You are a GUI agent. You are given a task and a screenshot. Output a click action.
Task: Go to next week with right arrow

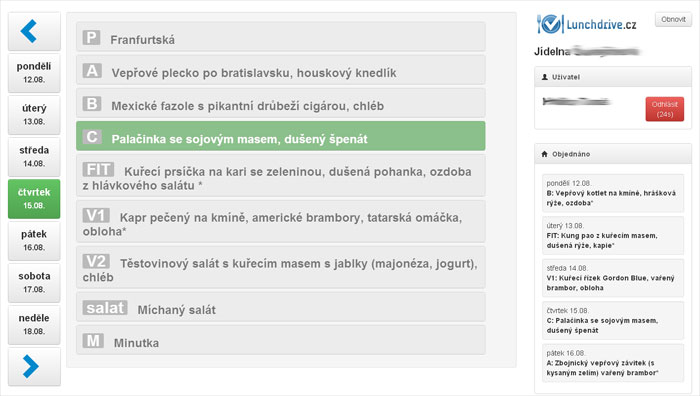34,367
